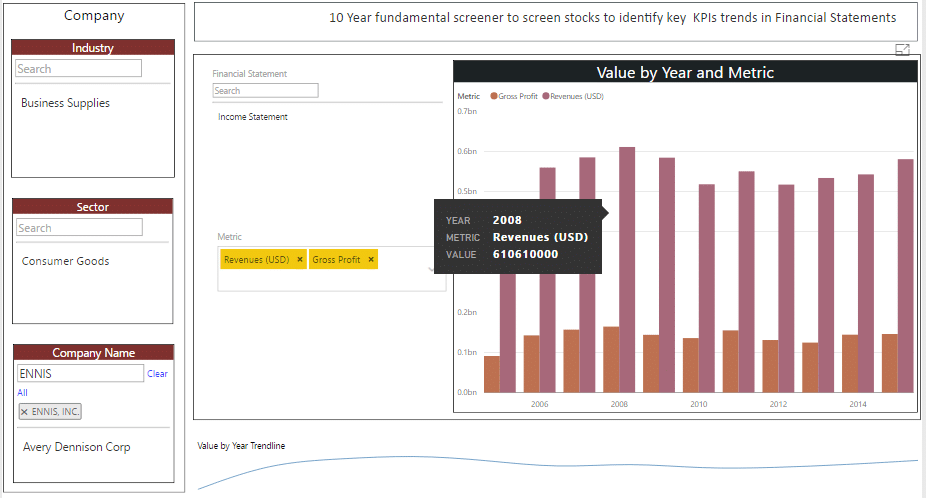The height and width of the screenshot is (498, 926).
Task: Toggle Gross Profit legend item
Action: (x=514, y=96)
